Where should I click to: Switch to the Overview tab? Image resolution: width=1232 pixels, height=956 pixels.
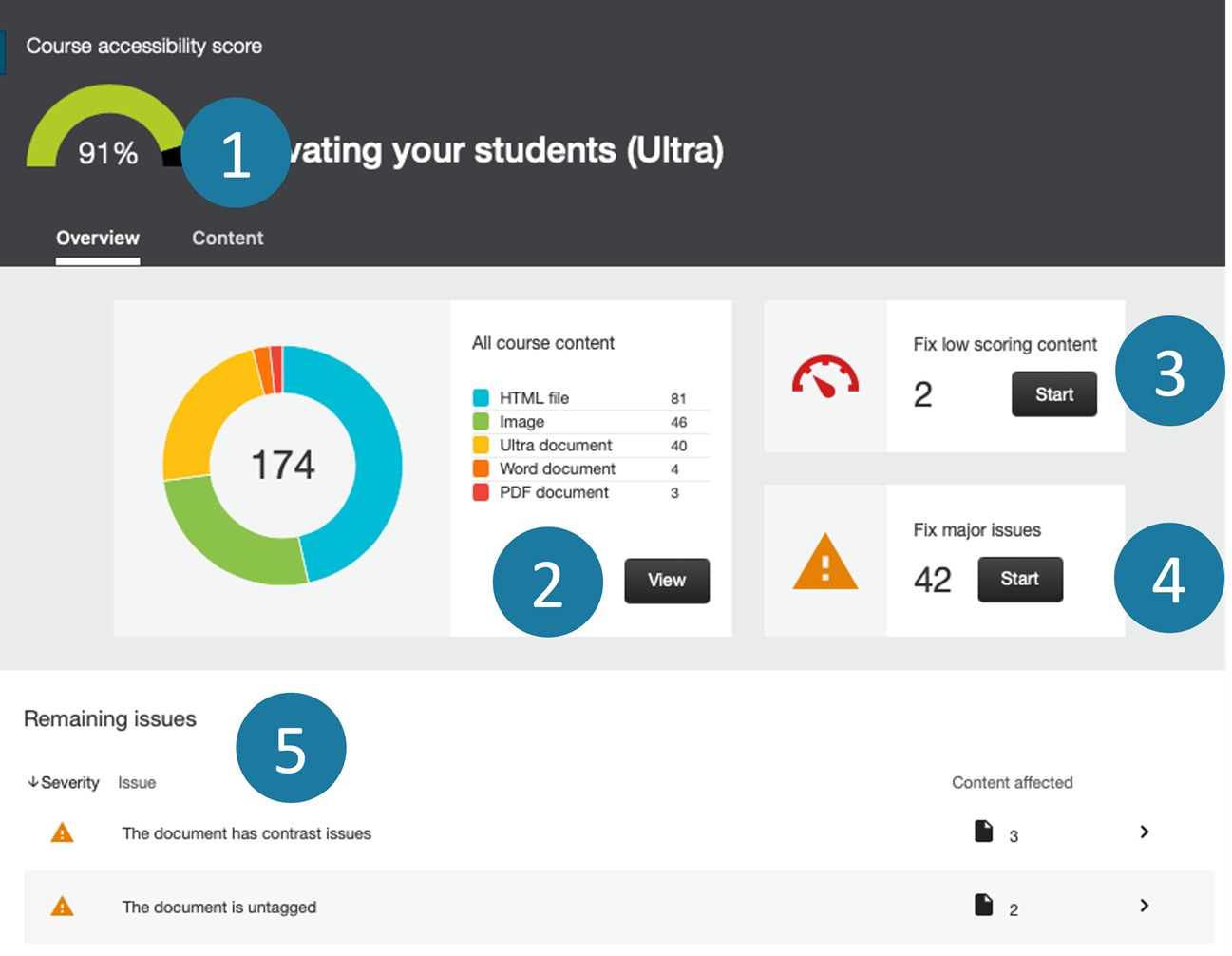click(x=98, y=239)
